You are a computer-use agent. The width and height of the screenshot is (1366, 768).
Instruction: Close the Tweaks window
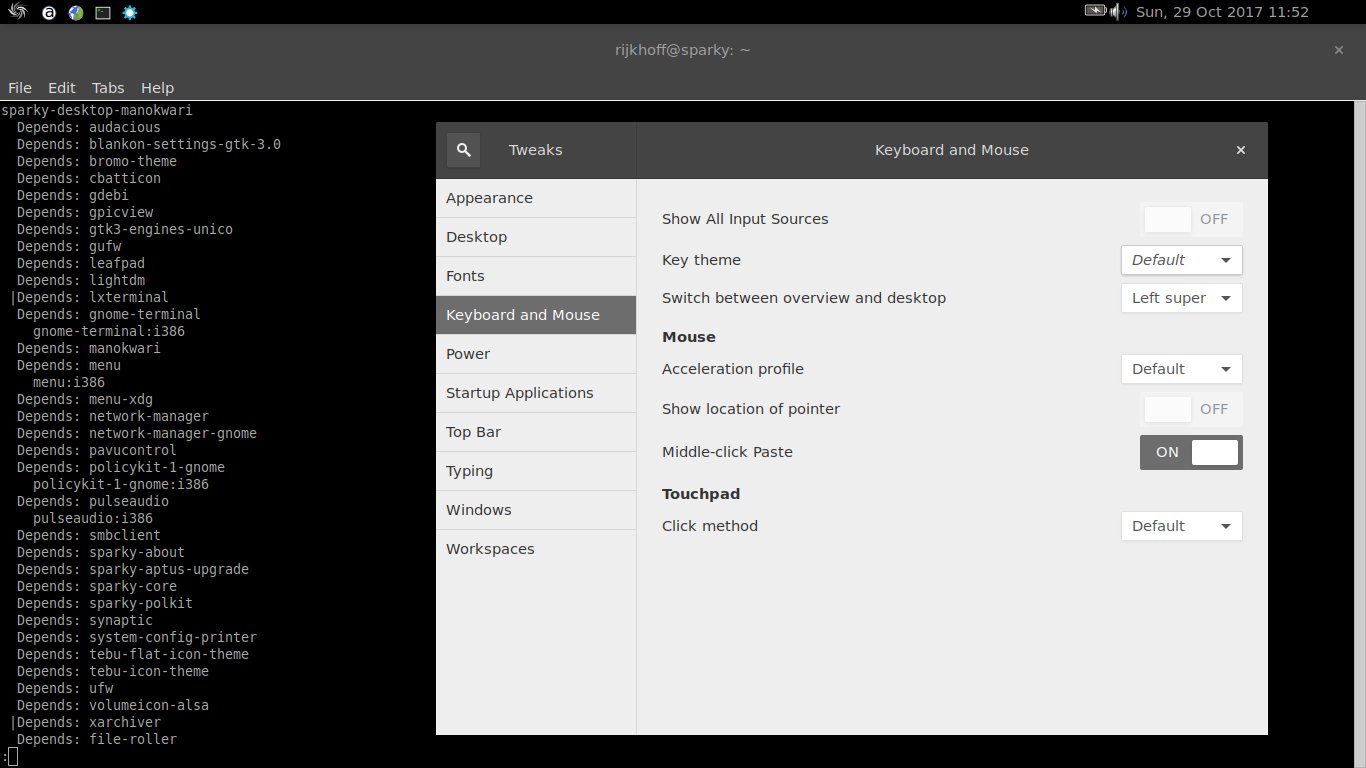1241,150
